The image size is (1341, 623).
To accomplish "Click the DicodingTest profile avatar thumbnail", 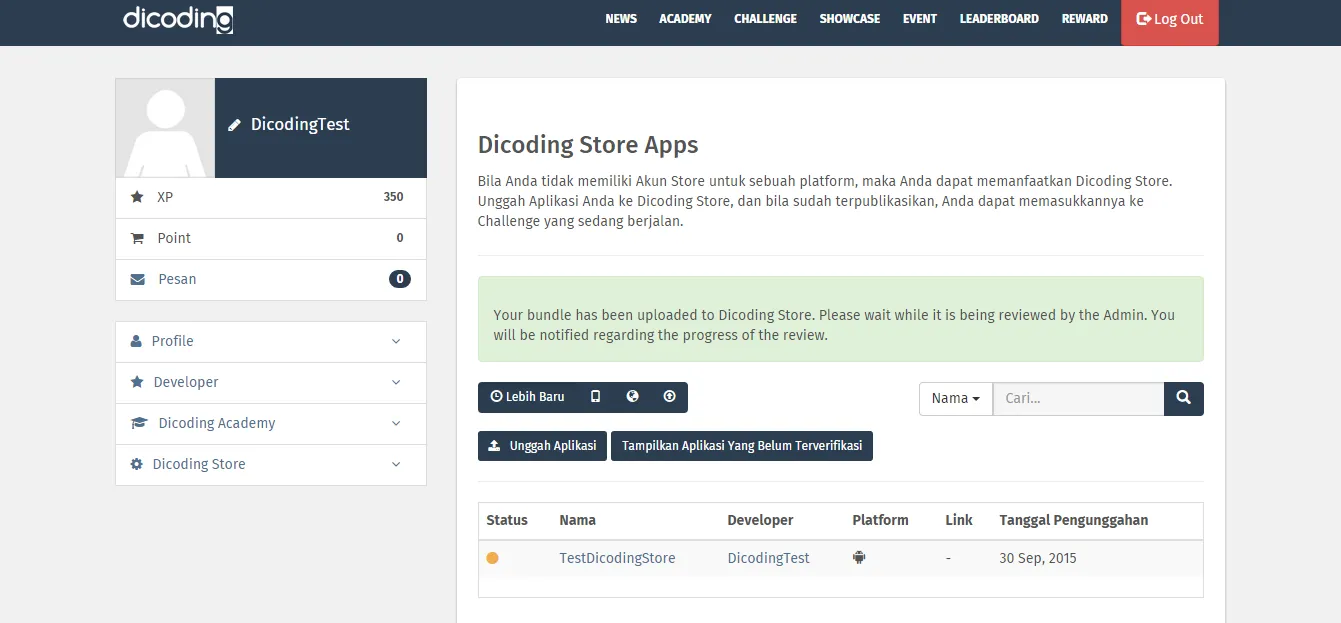I will [165, 127].
